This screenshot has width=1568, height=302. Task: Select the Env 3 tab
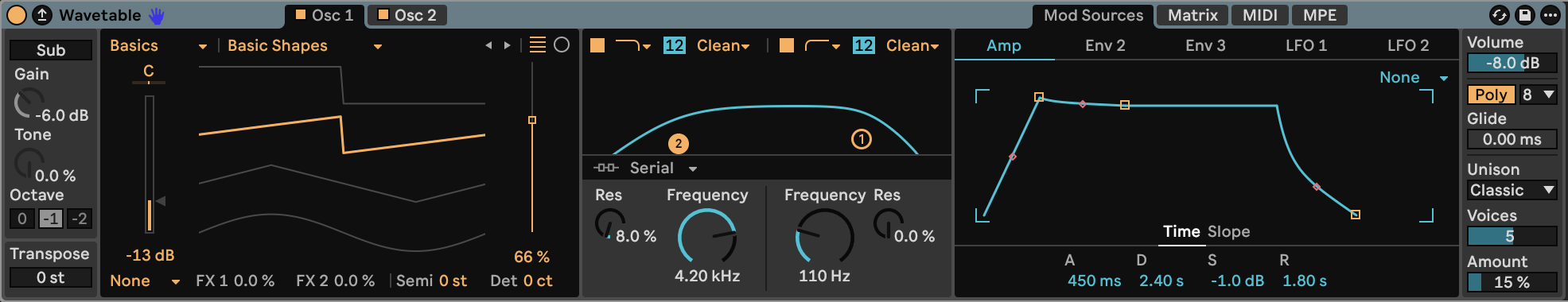click(1205, 45)
